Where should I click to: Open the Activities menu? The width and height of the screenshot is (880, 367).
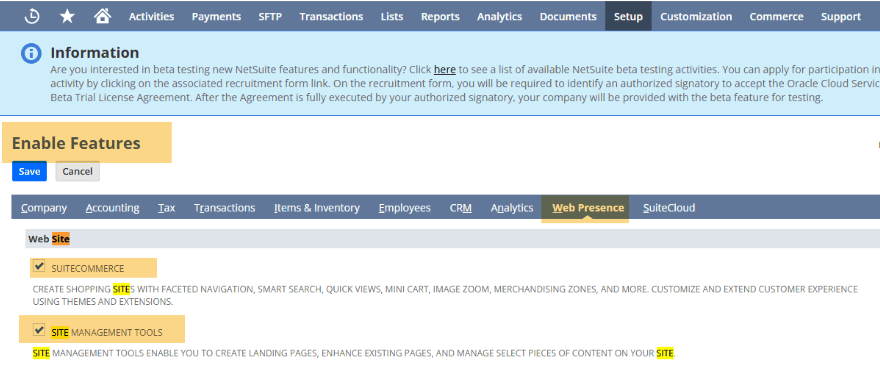(x=152, y=16)
